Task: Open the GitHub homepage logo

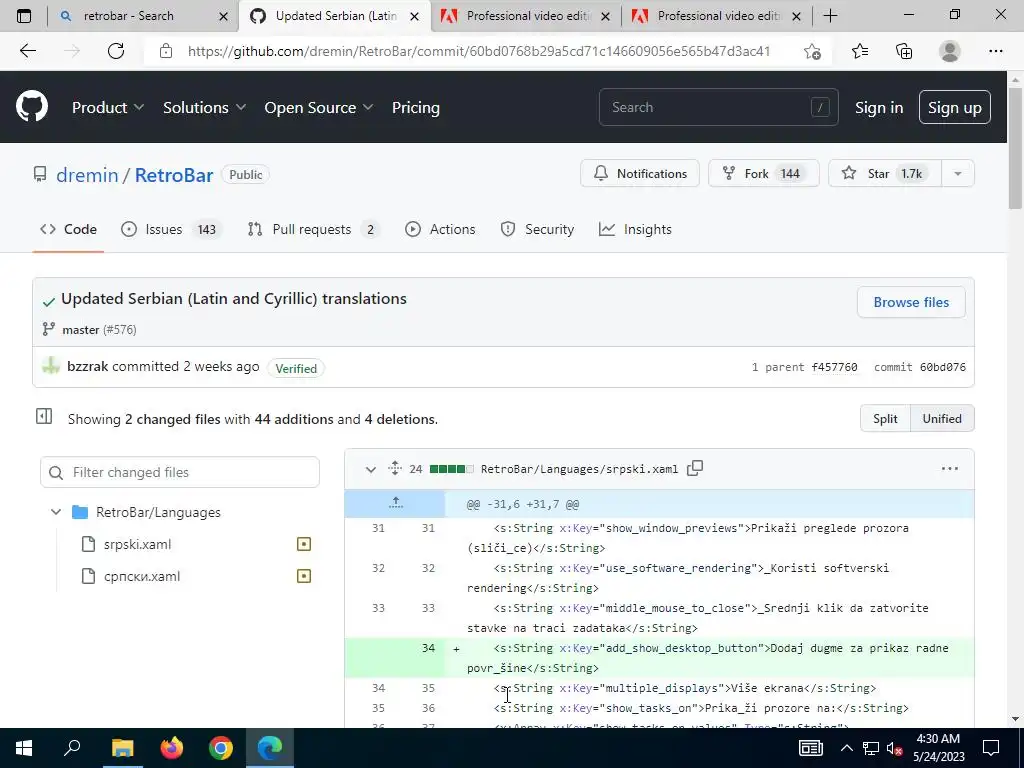Action: pyautogui.click(x=32, y=107)
